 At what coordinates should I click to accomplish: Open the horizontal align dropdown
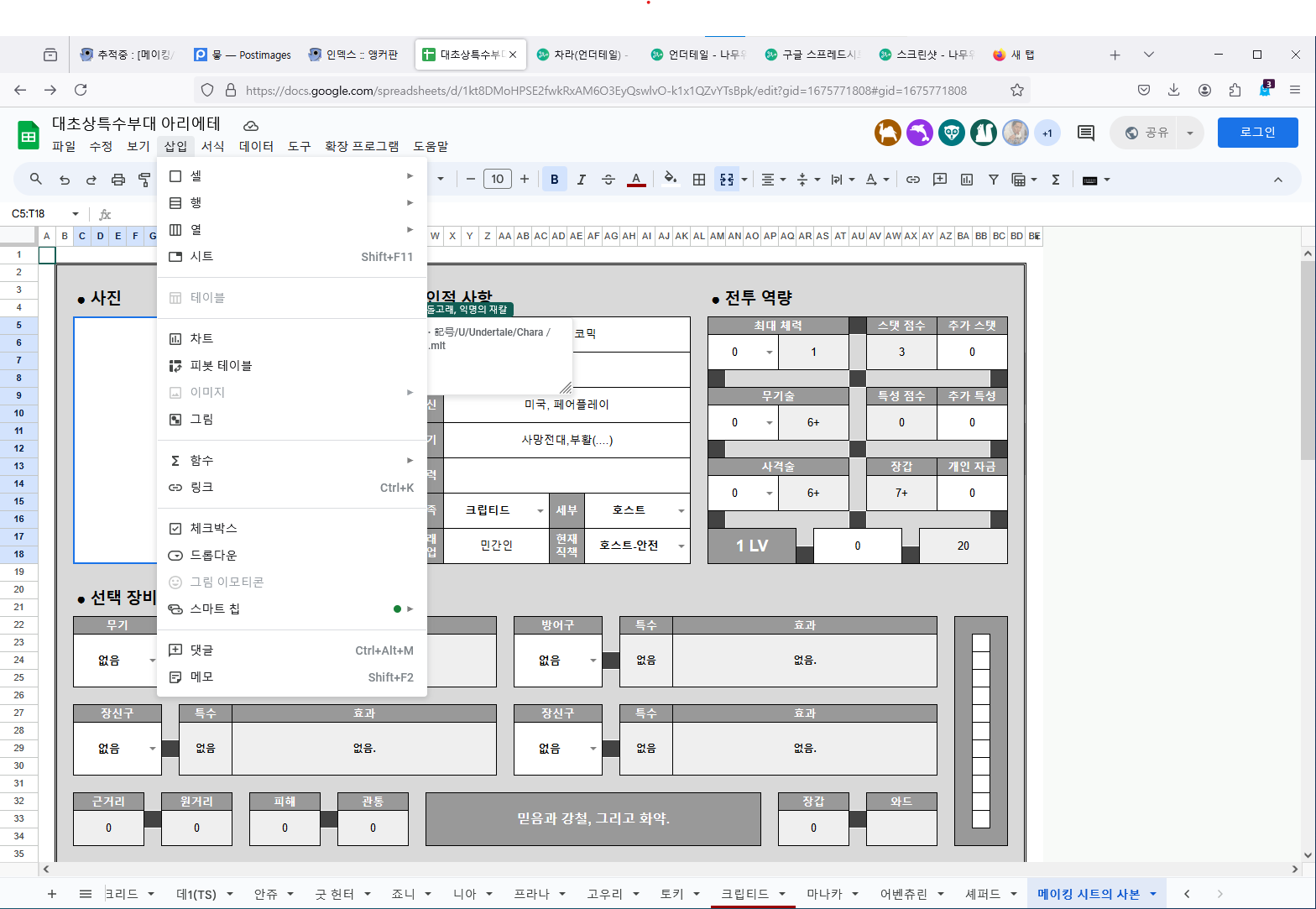pos(772,180)
